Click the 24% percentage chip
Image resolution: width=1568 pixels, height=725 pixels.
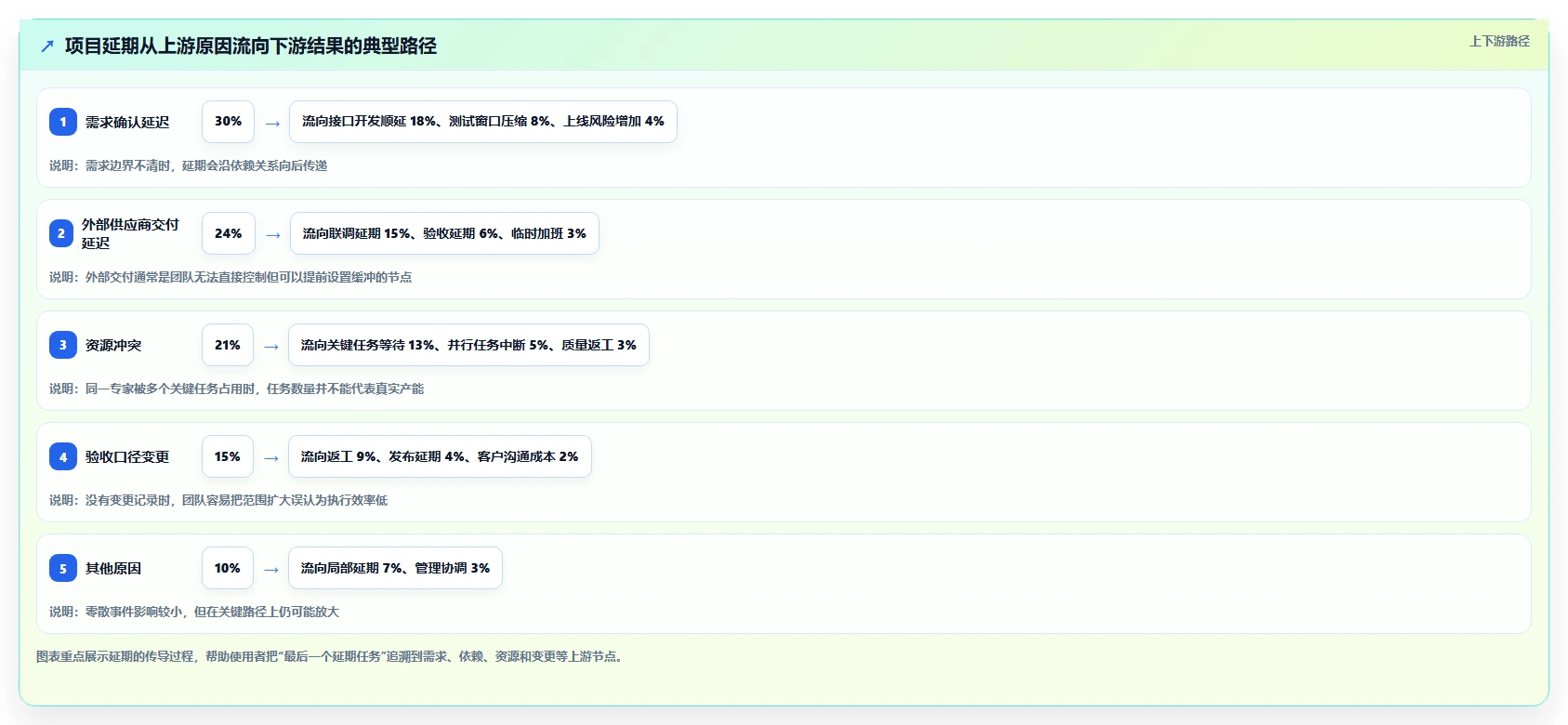tap(228, 233)
